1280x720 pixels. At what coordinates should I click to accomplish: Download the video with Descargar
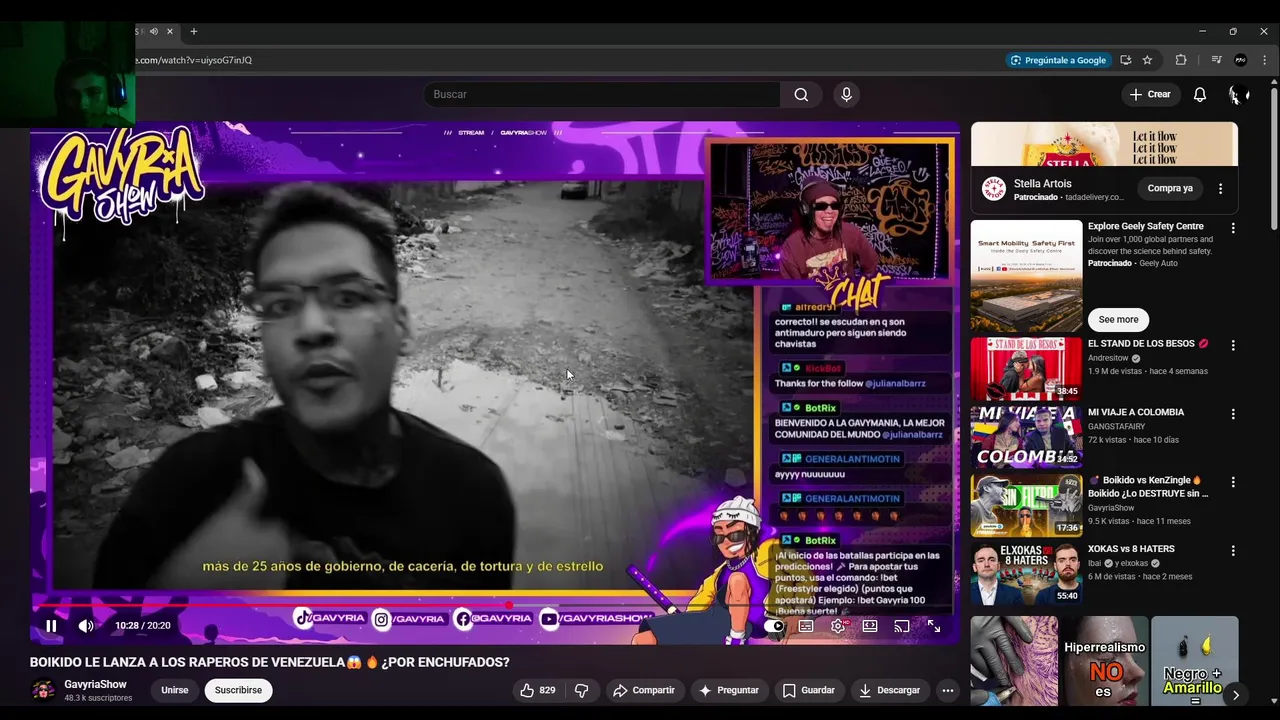coord(890,690)
